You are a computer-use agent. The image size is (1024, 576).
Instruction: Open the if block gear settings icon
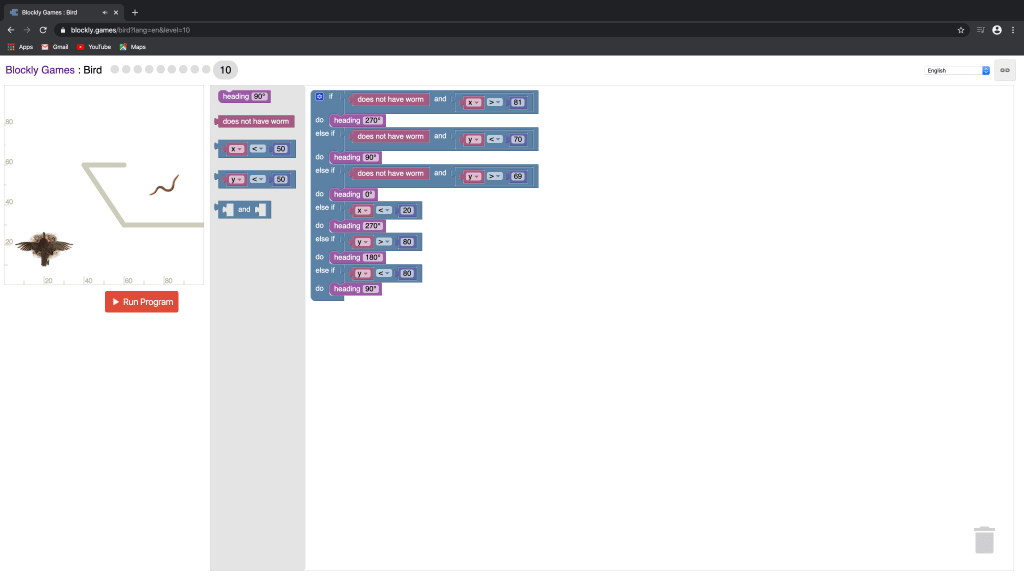tap(320, 97)
